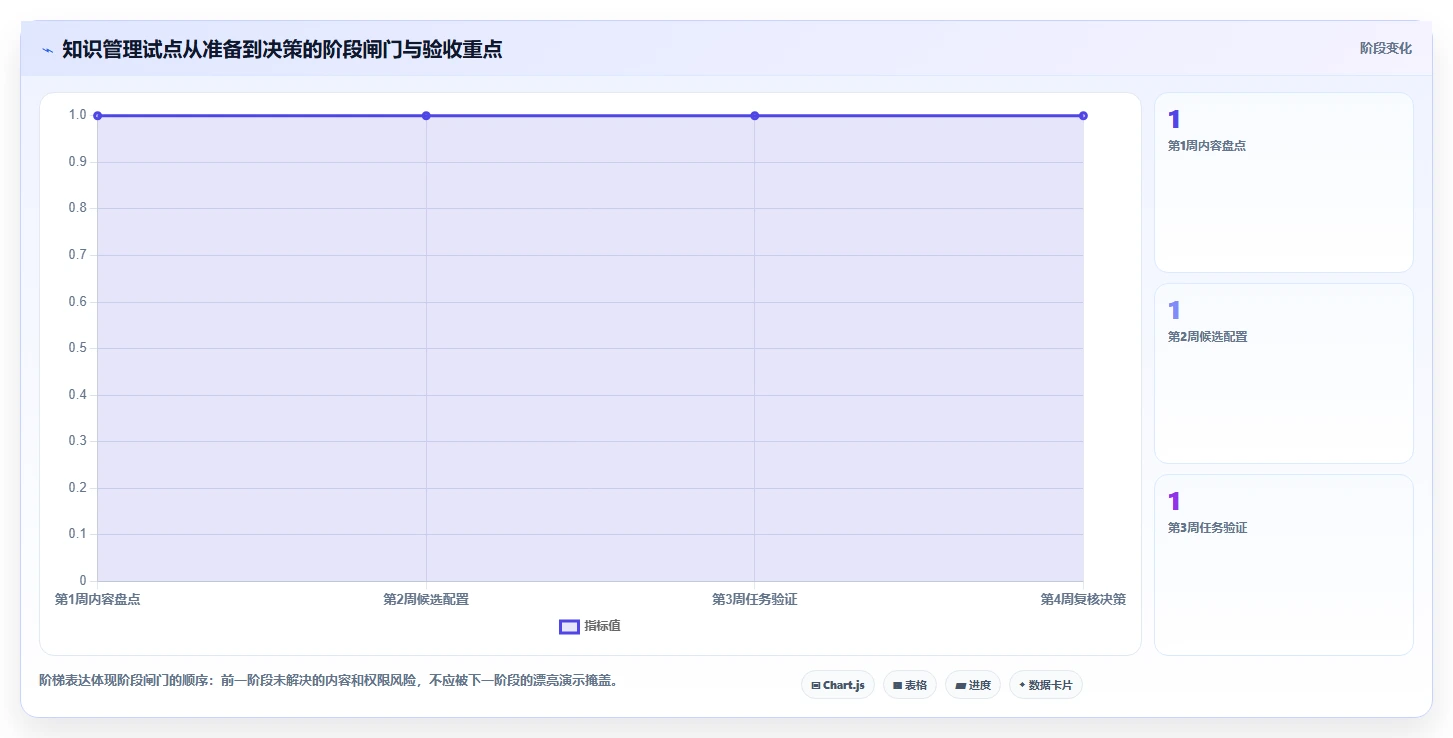Click x-axis label 第3周任务验证
This screenshot has height=738, width=1453.
[755, 600]
